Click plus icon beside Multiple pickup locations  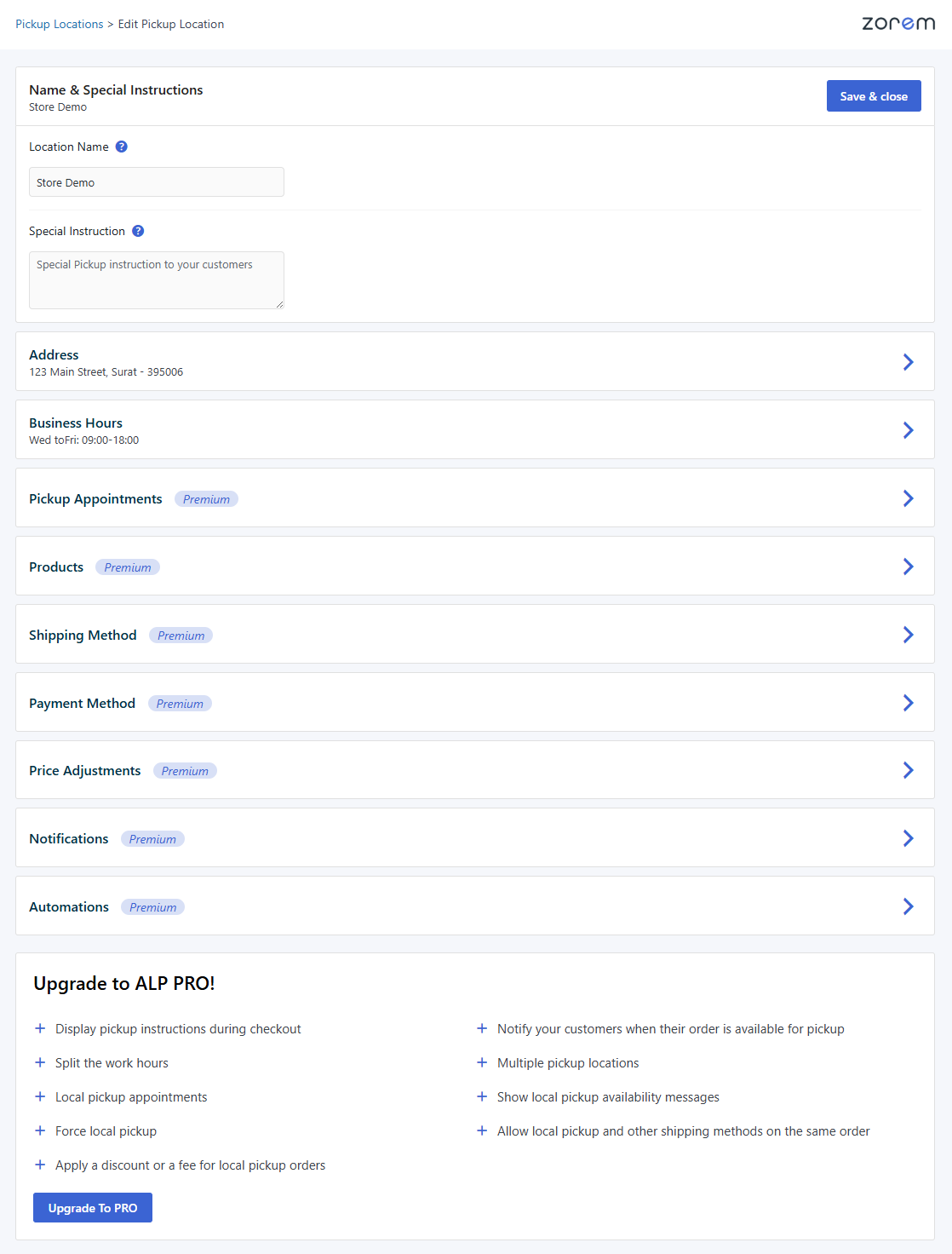482,1062
